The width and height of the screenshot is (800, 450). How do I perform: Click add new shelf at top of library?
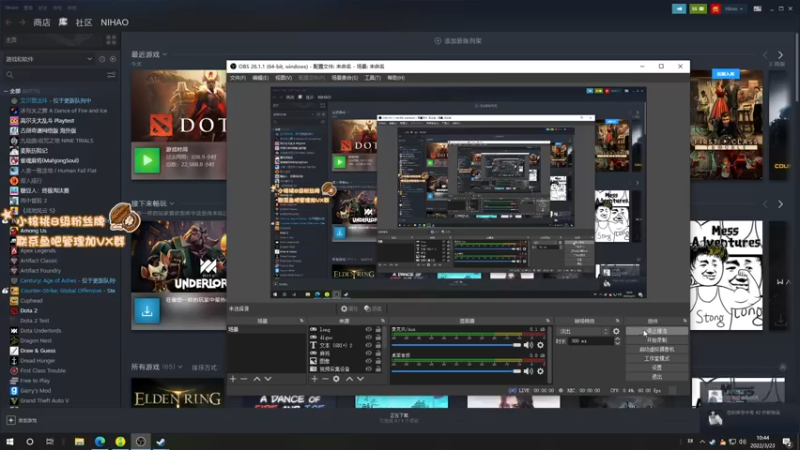(458, 41)
